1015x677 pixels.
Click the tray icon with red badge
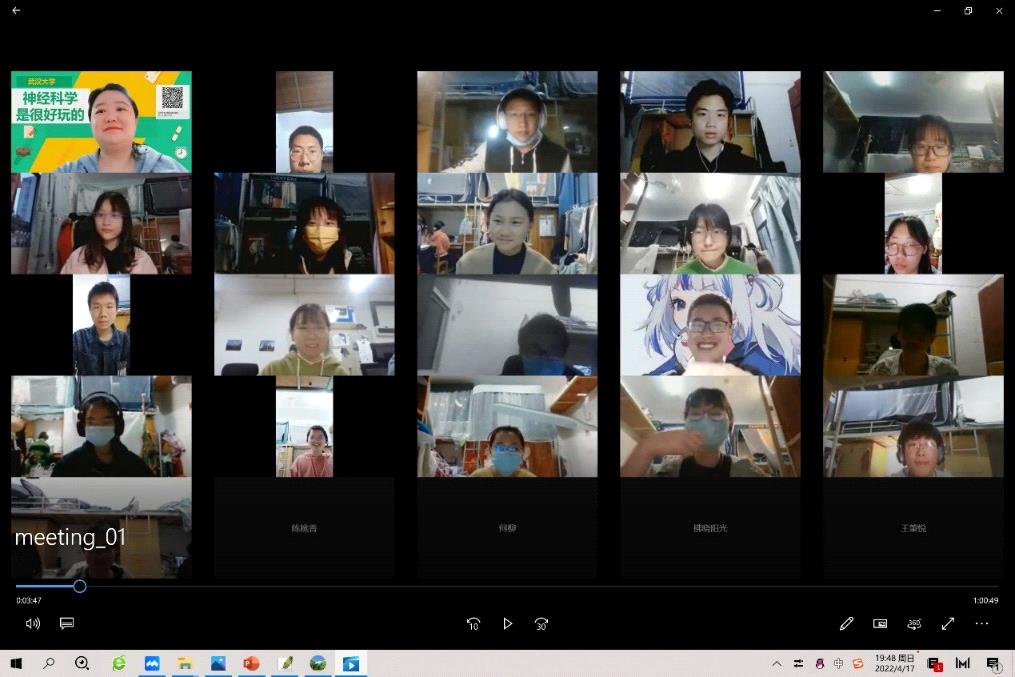(934, 663)
